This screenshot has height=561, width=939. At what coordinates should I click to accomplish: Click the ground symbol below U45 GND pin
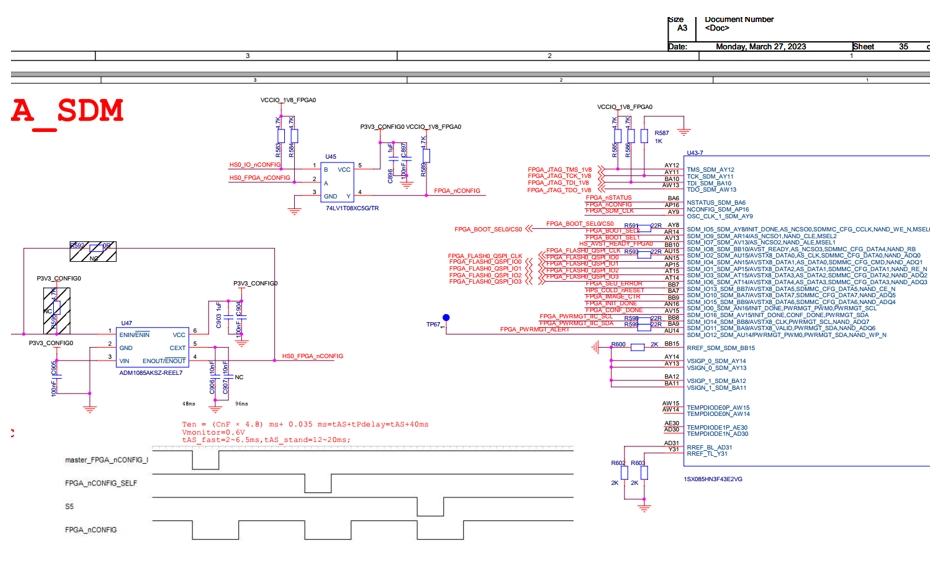pyautogui.click(x=293, y=211)
